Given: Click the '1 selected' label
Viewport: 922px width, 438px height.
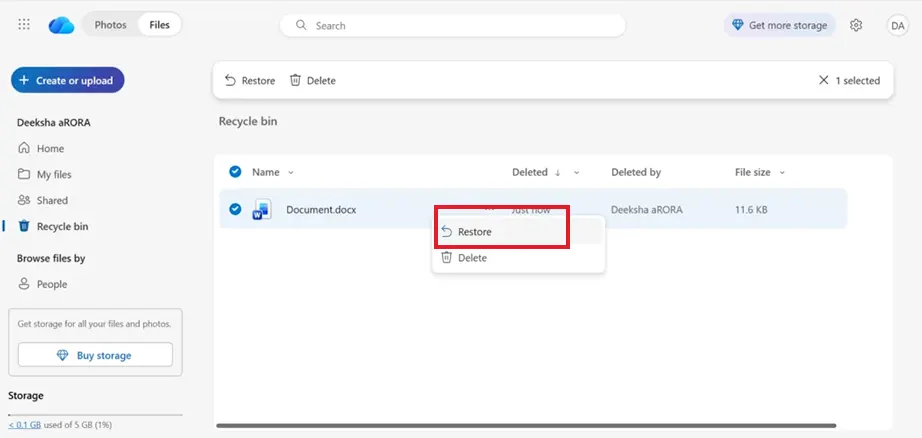Looking at the screenshot, I should point(858,81).
